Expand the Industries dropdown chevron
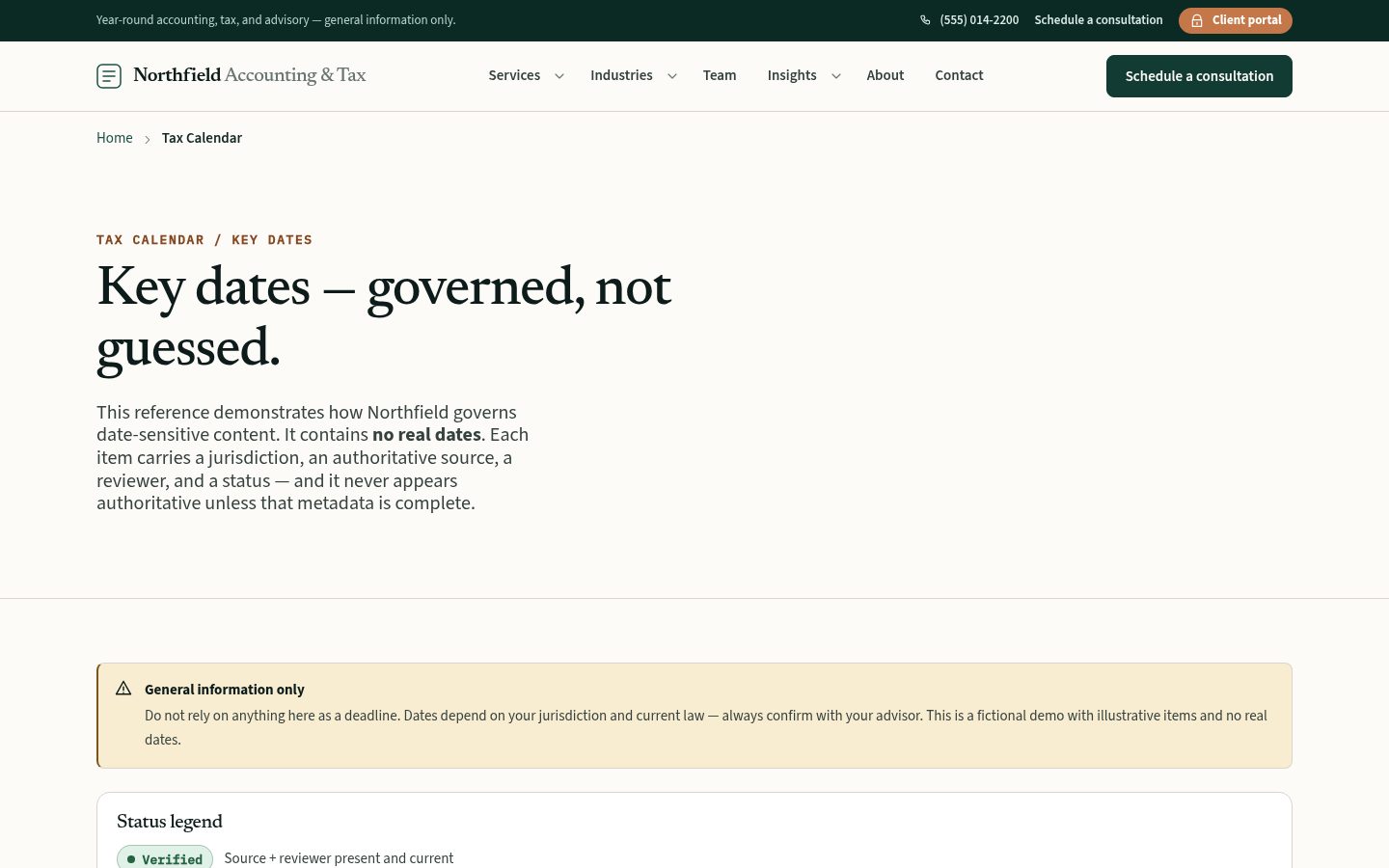Screen dimensions: 1389x868 click(x=672, y=76)
